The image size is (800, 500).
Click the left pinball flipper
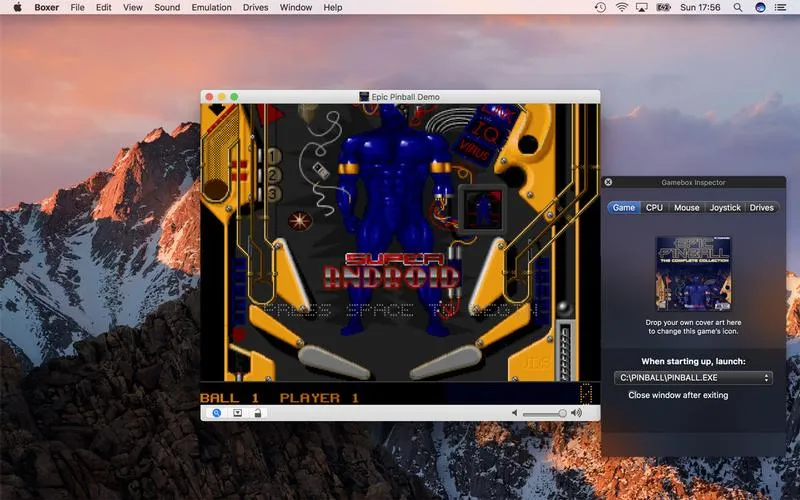point(334,362)
